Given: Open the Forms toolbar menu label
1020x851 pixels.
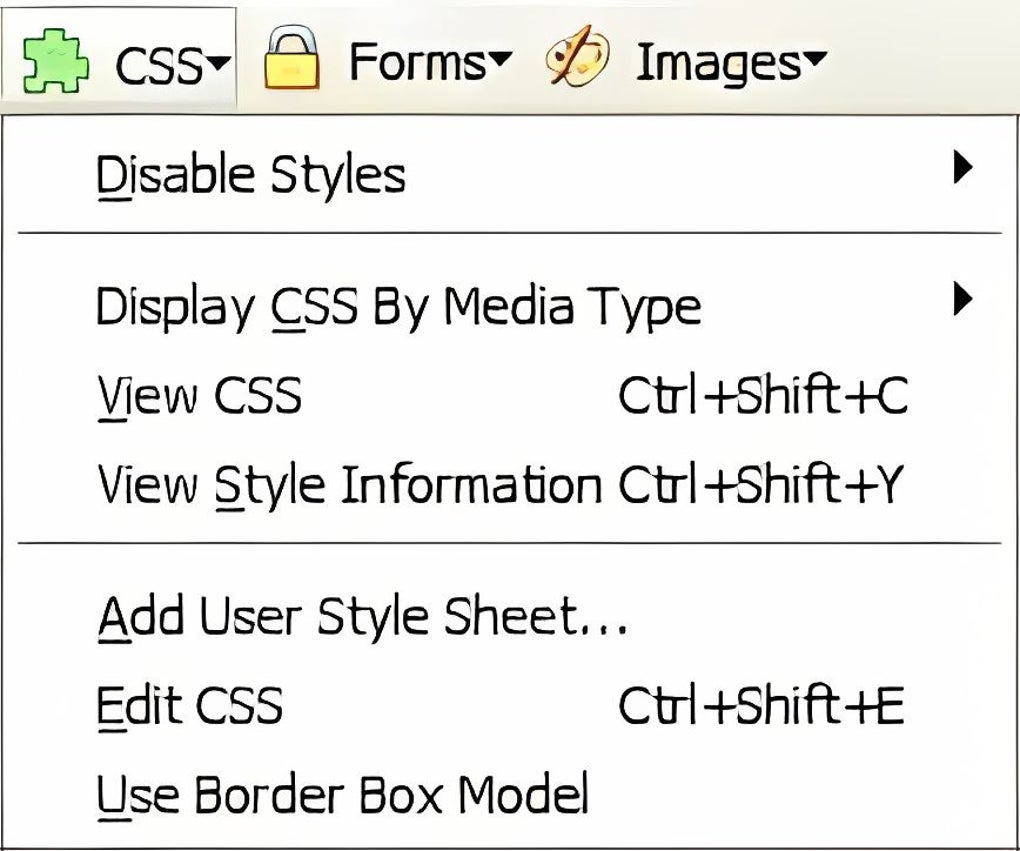Looking at the screenshot, I should (x=418, y=63).
